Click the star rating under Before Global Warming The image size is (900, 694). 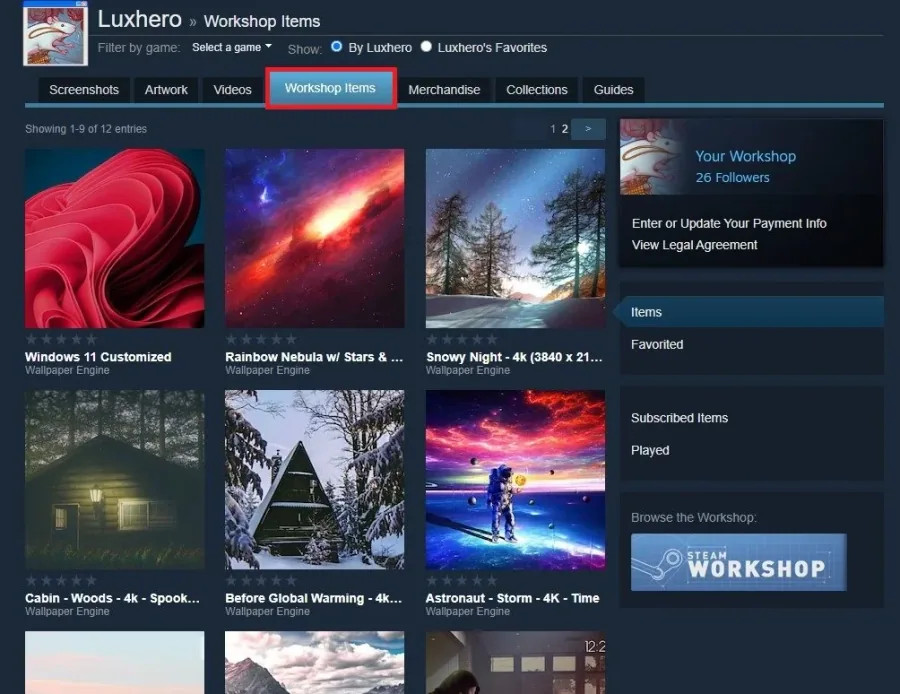[261, 580]
